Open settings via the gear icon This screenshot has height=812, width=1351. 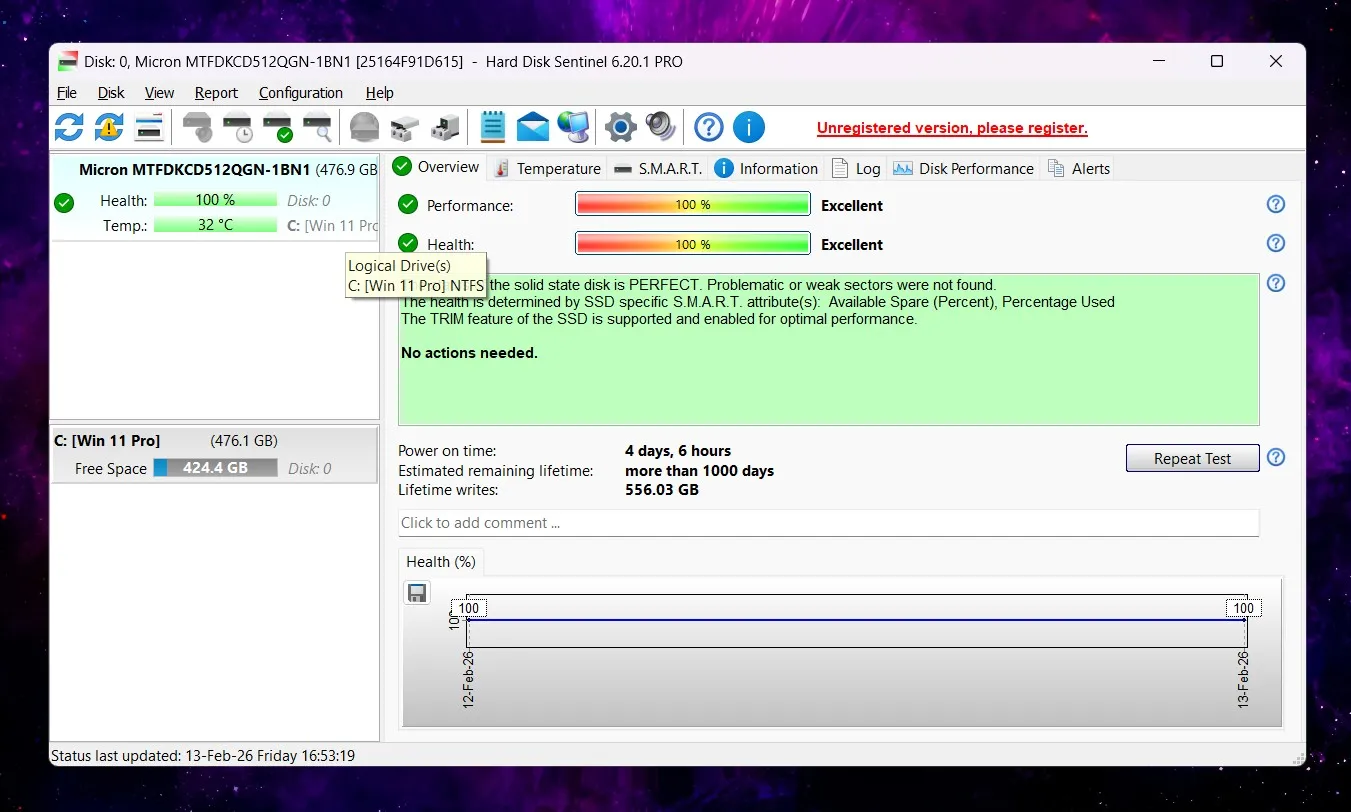pos(621,127)
